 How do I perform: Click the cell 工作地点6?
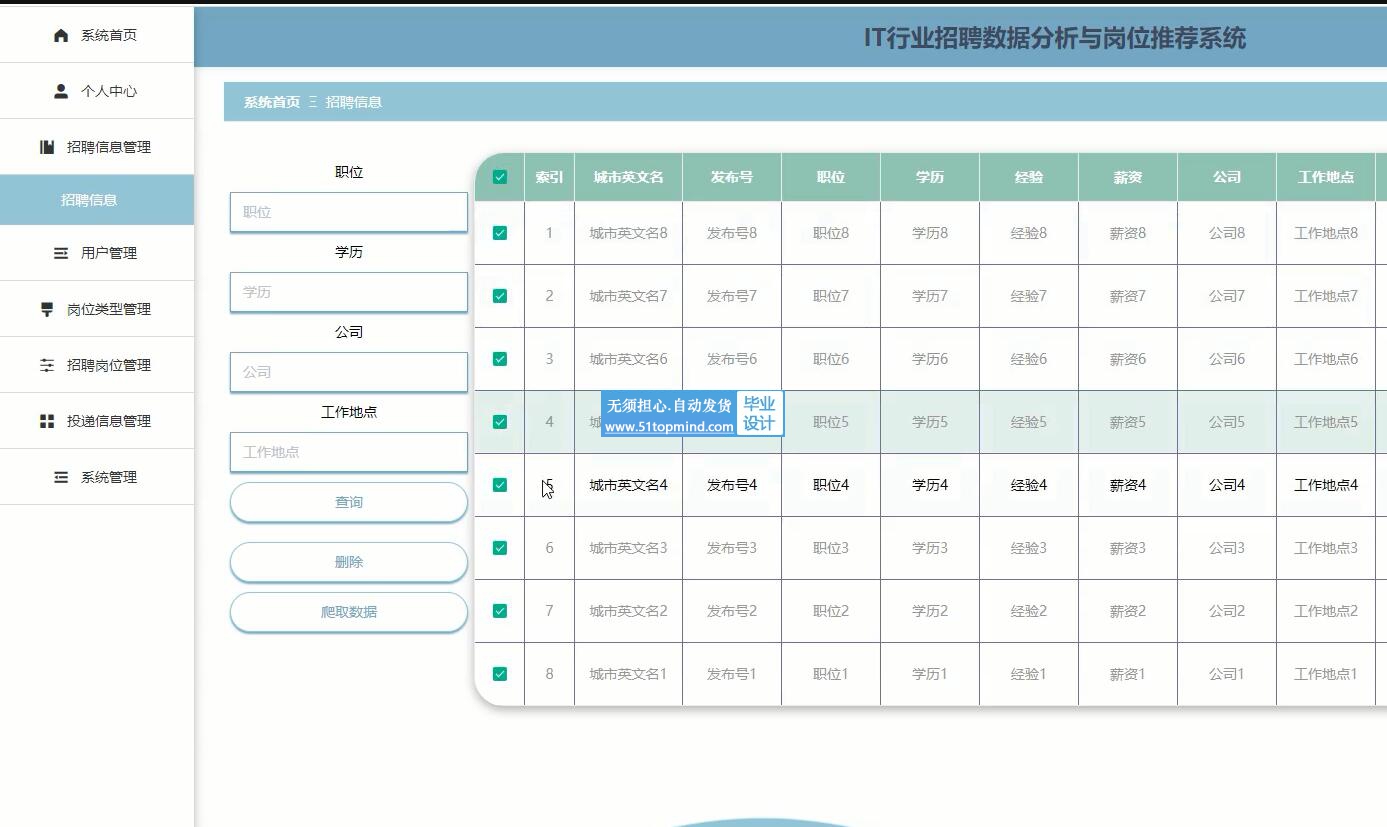(x=1326, y=359)
